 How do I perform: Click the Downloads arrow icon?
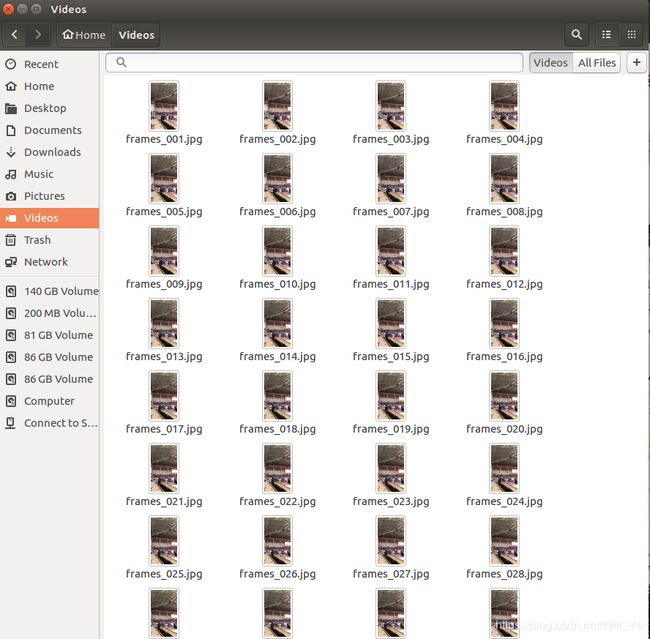[11, 152]
